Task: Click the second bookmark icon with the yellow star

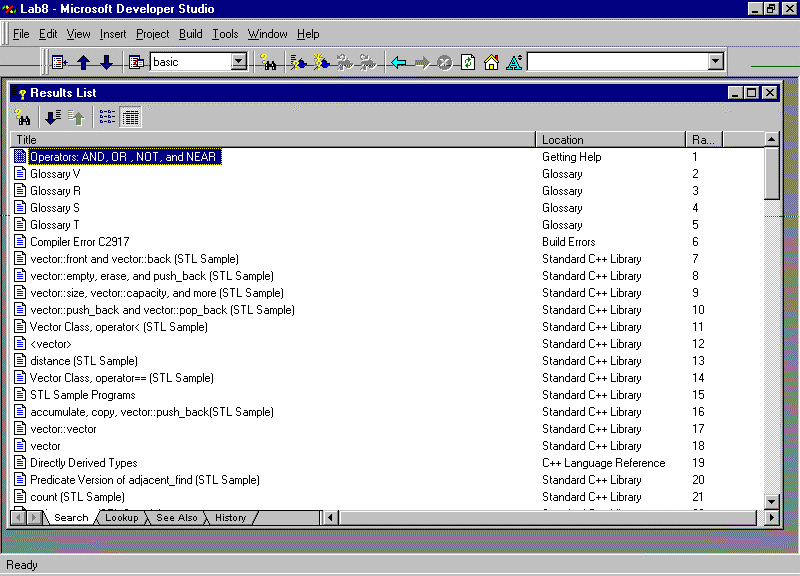Action: [321, 62]
